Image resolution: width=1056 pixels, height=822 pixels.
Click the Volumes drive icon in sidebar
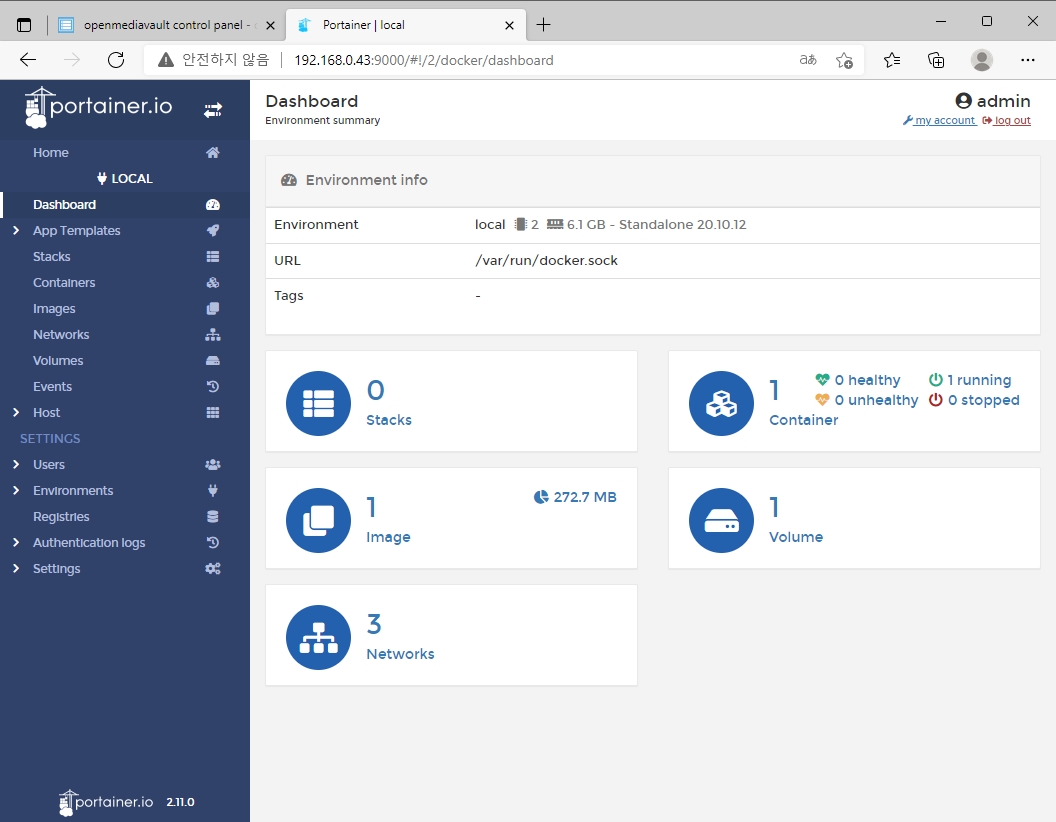[213, 361]
